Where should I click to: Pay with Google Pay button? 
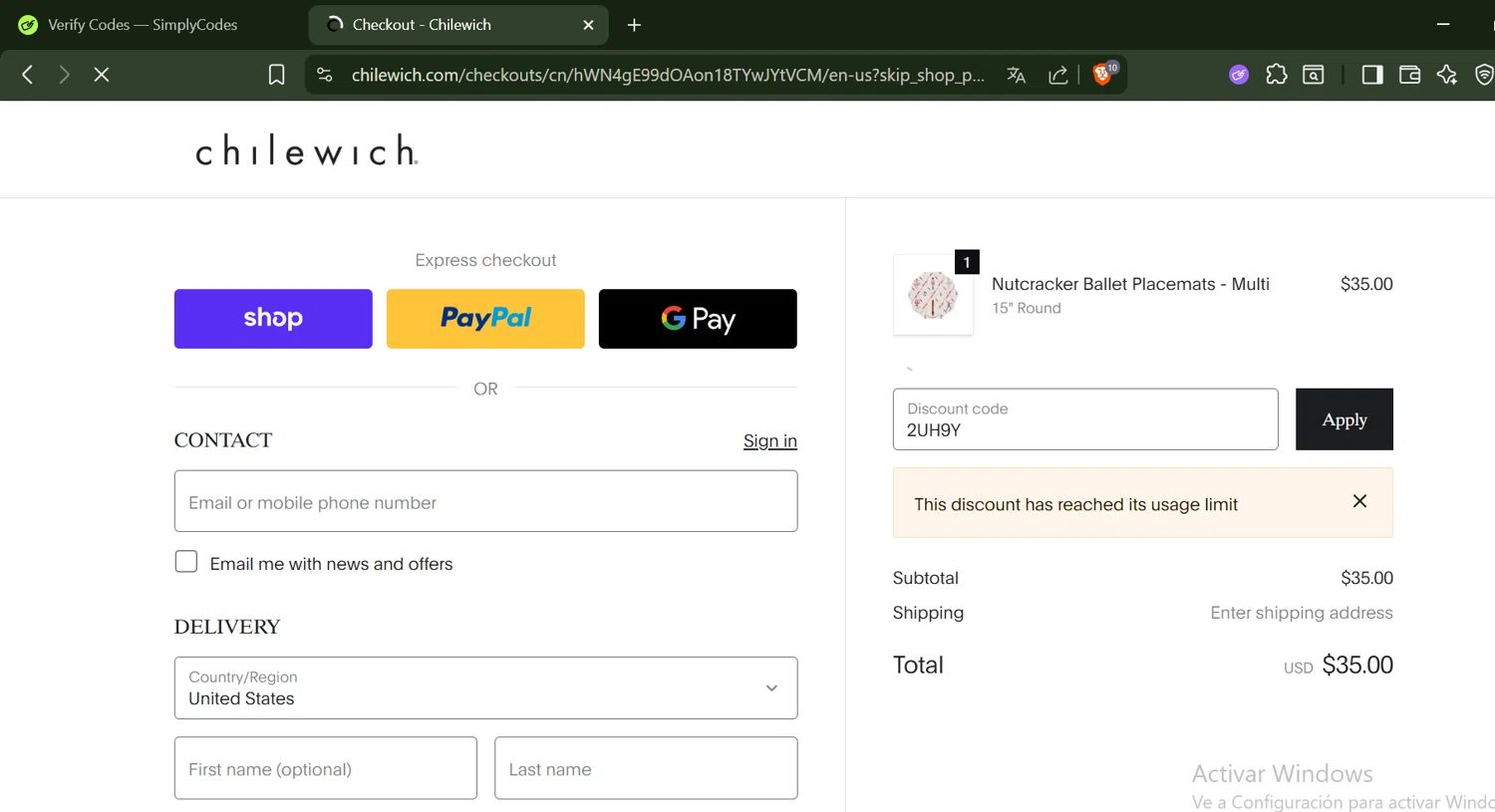click(x=698, y=319)
